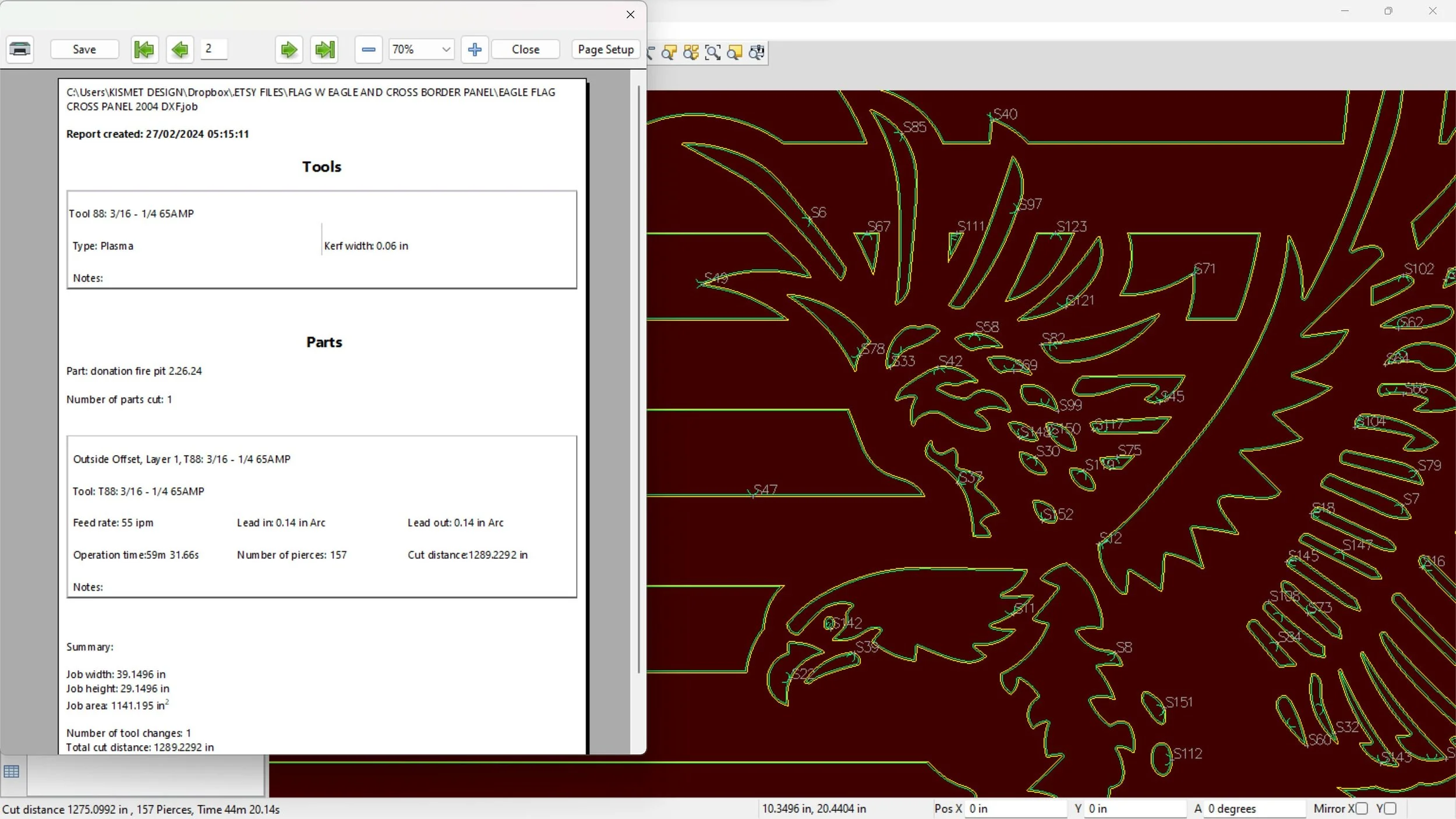Select the zoom window tool
The width and height of the screenshot is (1456, 819).
[713, 53]
